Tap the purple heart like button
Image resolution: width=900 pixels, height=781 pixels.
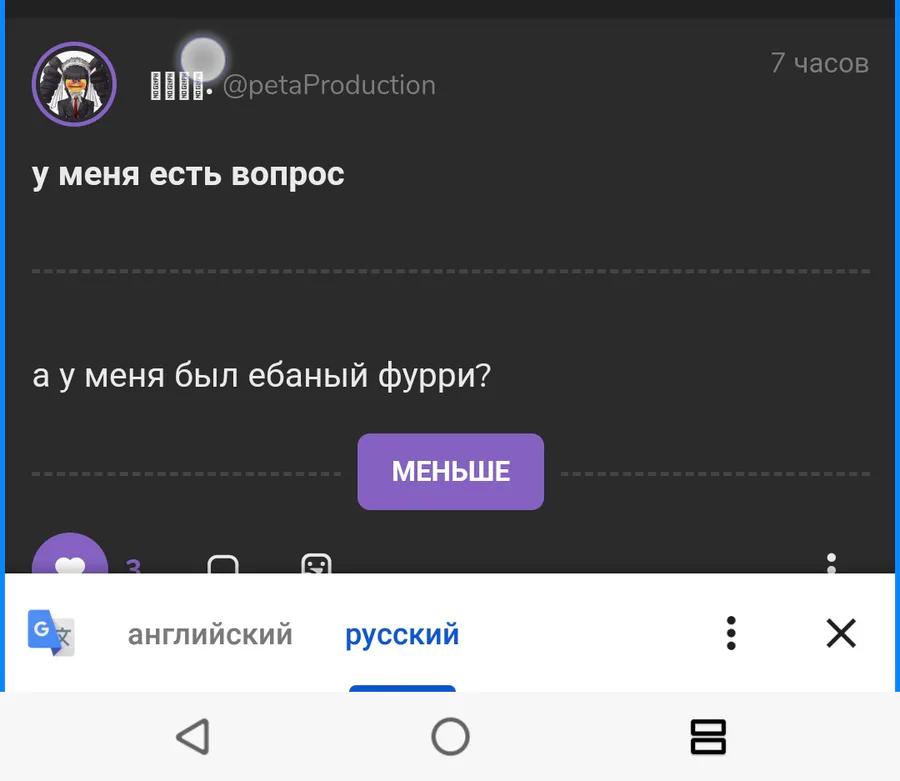[69, 558]
